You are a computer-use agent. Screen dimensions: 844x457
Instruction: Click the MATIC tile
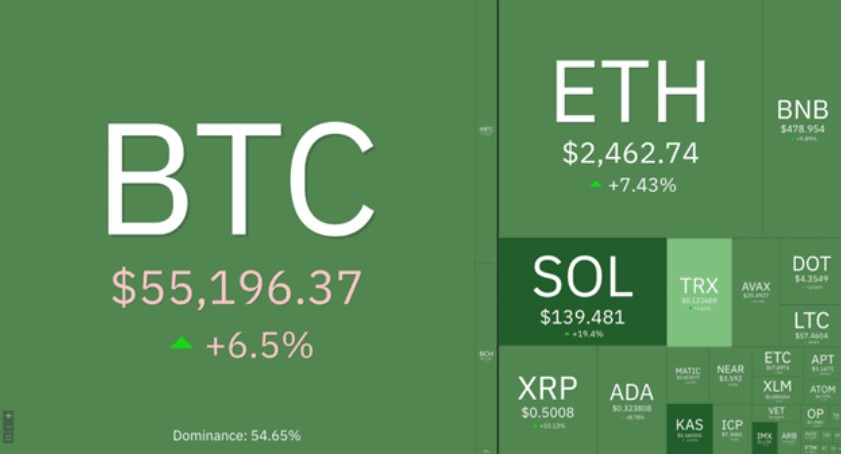click(x=688, y=375)
